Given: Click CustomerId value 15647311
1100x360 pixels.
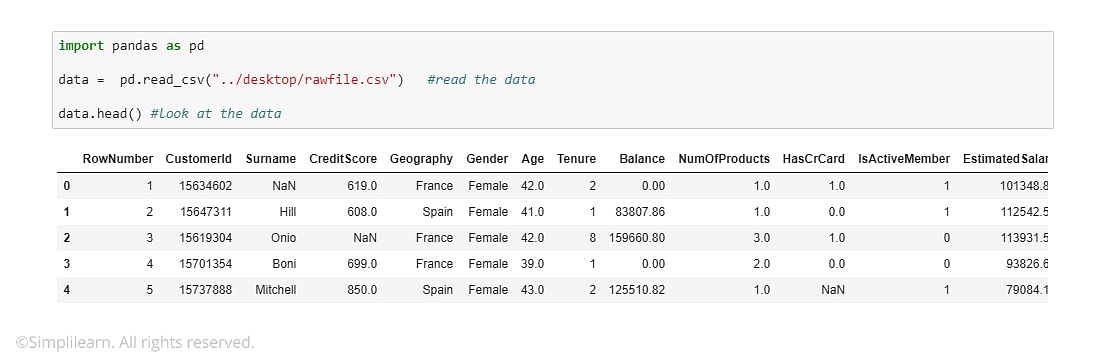Looking at the screenshot, I should 206,212.
